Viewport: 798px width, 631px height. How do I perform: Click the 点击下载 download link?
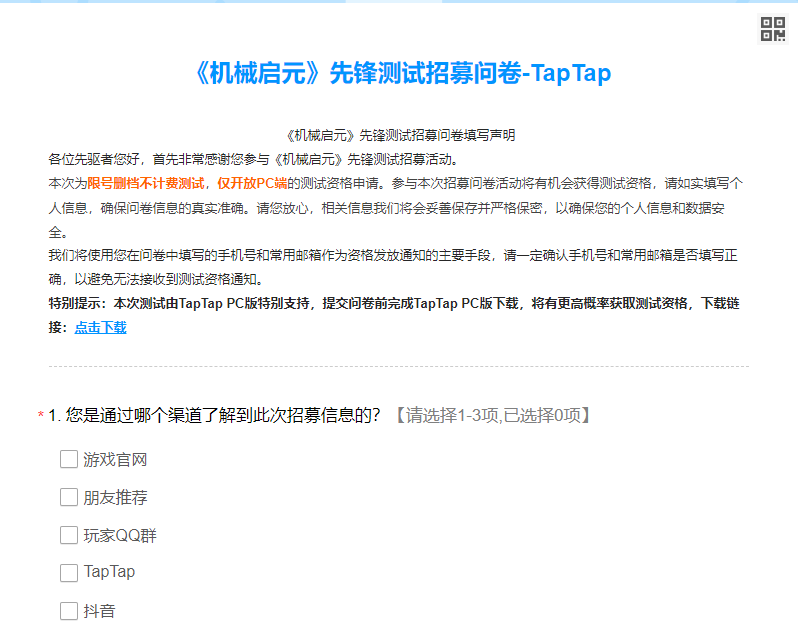[x=100, y=327]
